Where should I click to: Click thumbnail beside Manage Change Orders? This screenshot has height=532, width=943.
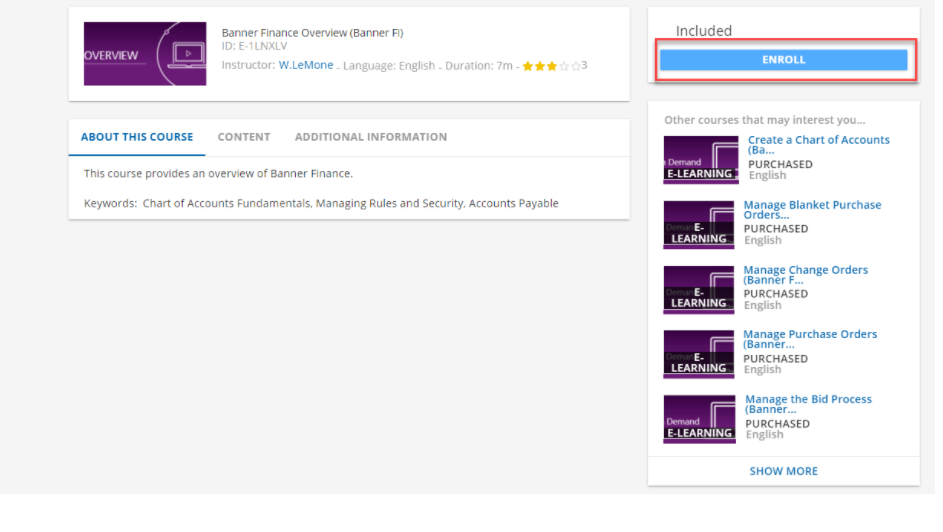(698, 289)
